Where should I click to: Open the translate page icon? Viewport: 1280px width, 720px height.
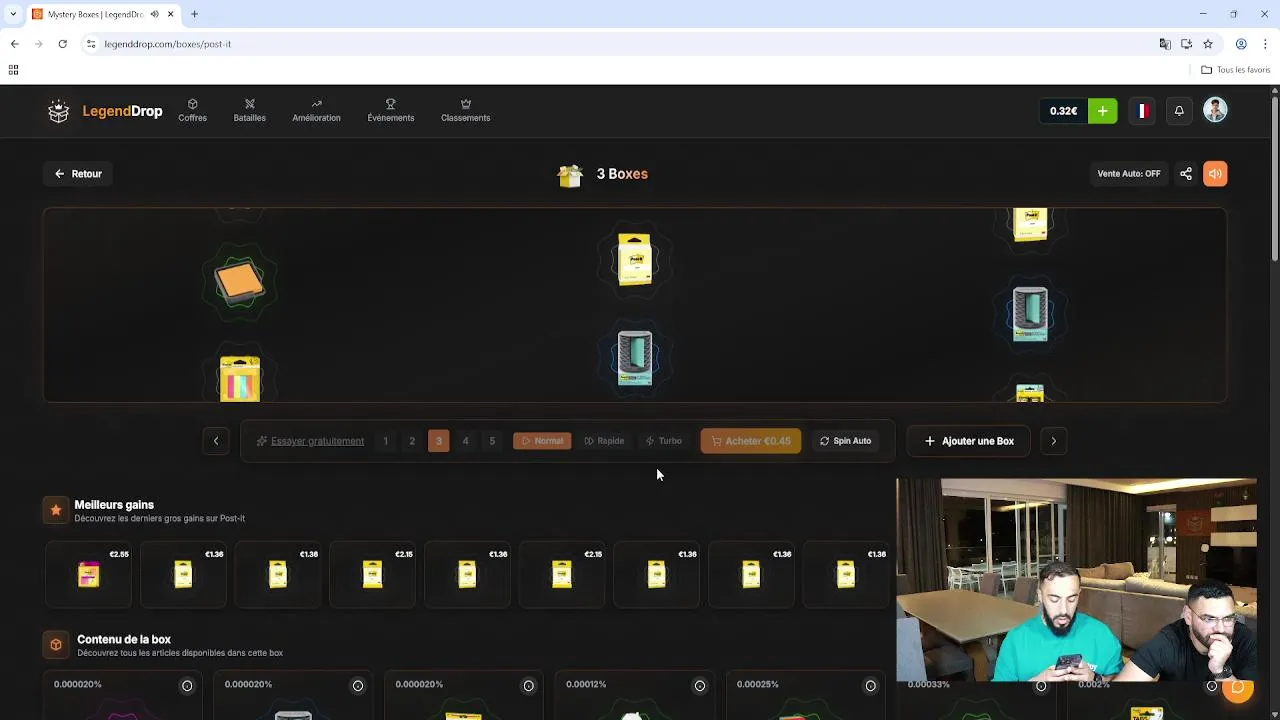coord(1165,44)
